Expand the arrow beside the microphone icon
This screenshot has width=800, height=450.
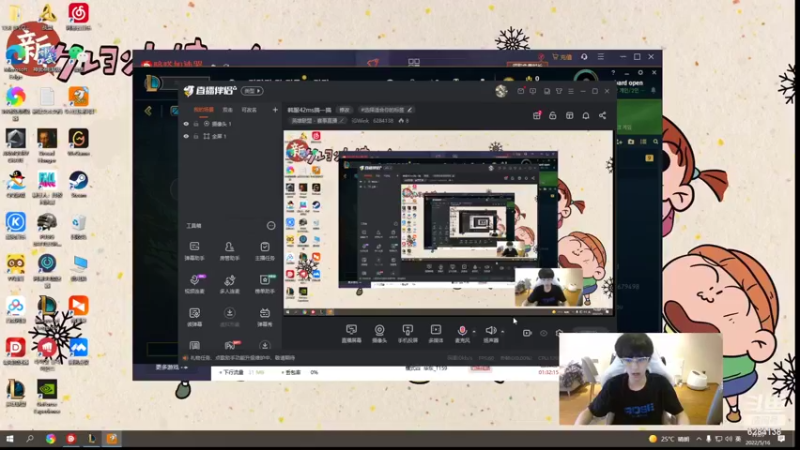[473, 332]
